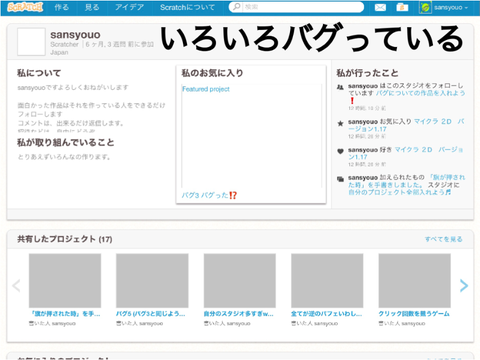Click the previous arrow in shared projects carousel
The width and height of the screenshot is (480, 360).
(x=16, y=286)
